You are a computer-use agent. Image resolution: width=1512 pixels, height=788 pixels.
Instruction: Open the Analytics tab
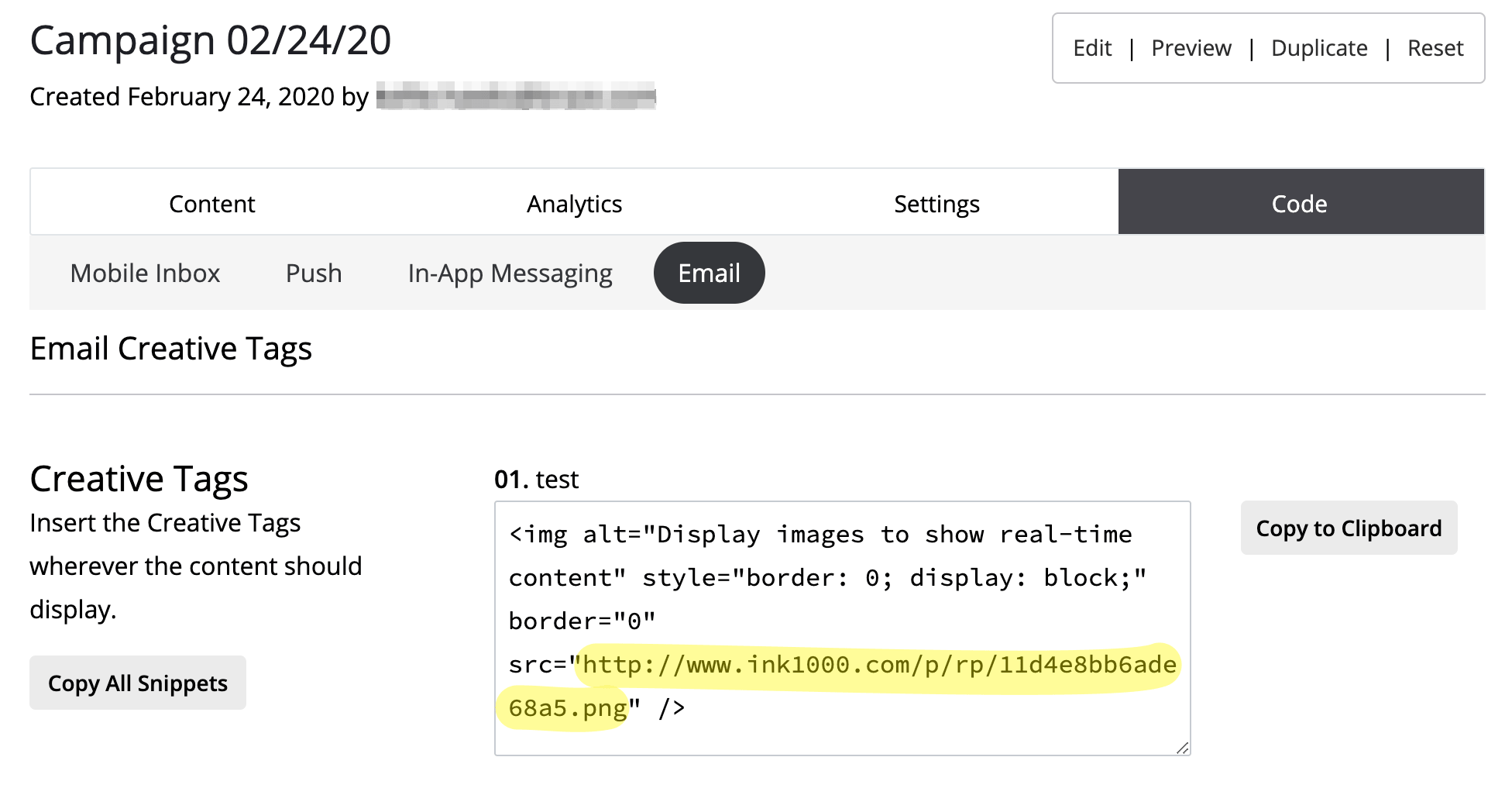574,204
